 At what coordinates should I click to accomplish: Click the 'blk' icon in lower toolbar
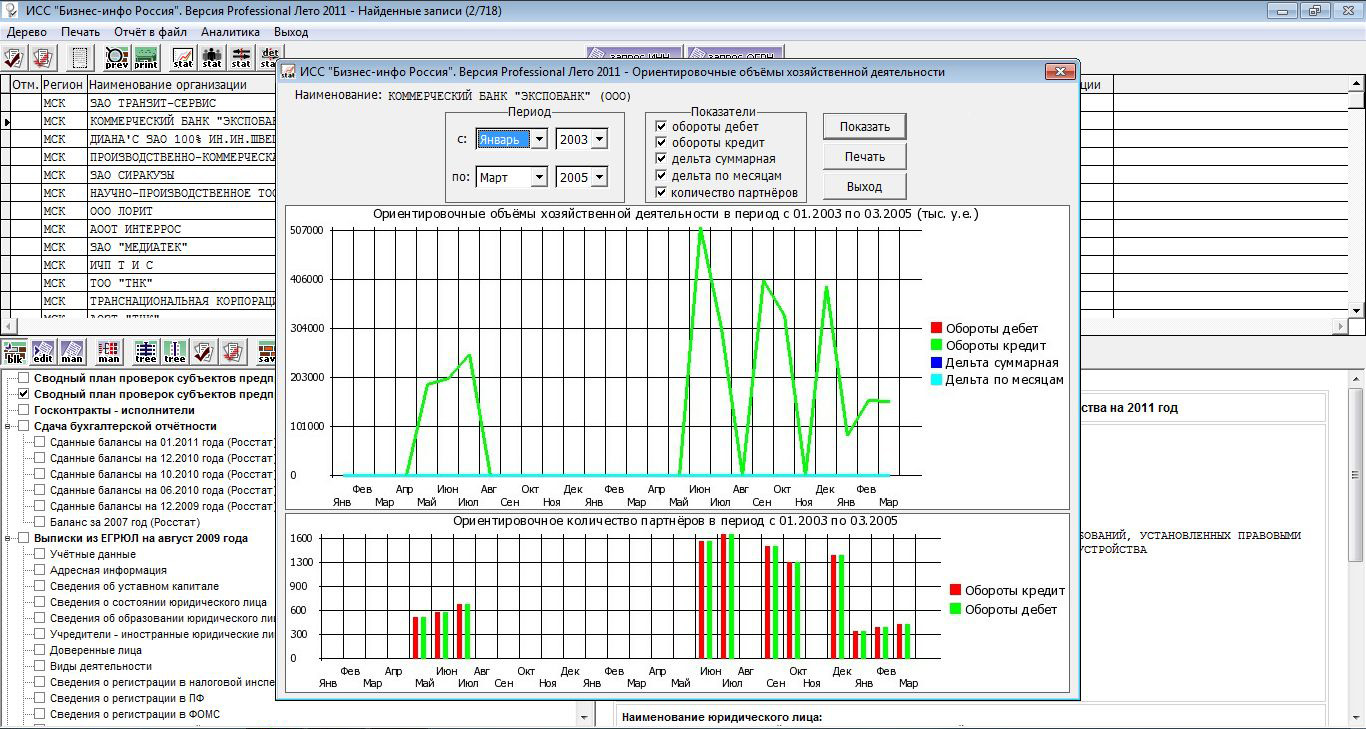tap(15, 352)
